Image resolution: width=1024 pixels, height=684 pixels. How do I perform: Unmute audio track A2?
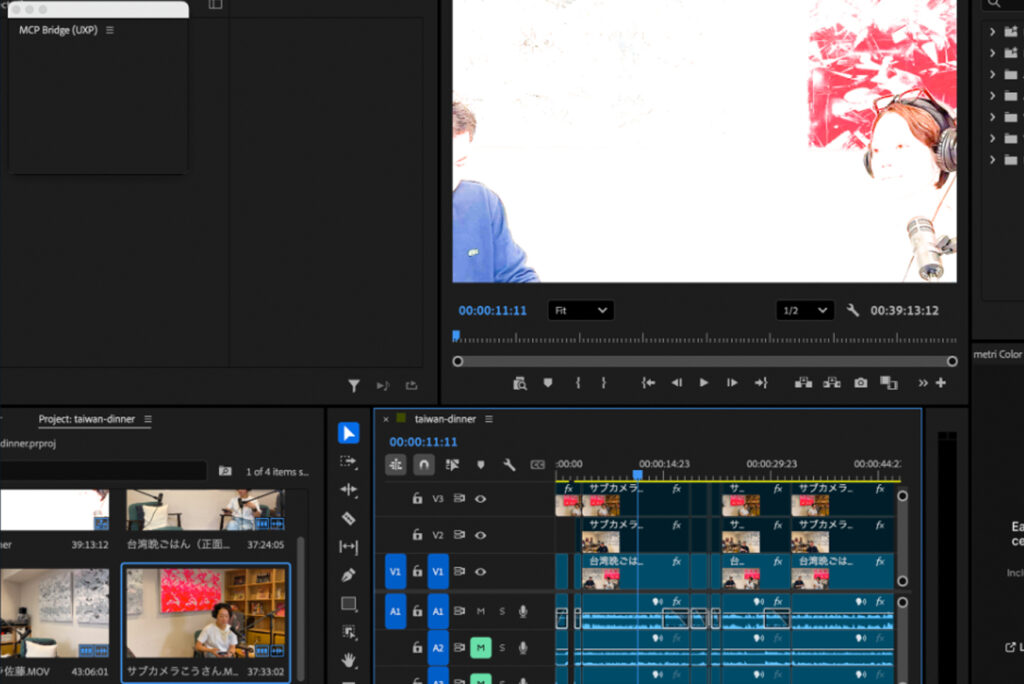(480, 648)
